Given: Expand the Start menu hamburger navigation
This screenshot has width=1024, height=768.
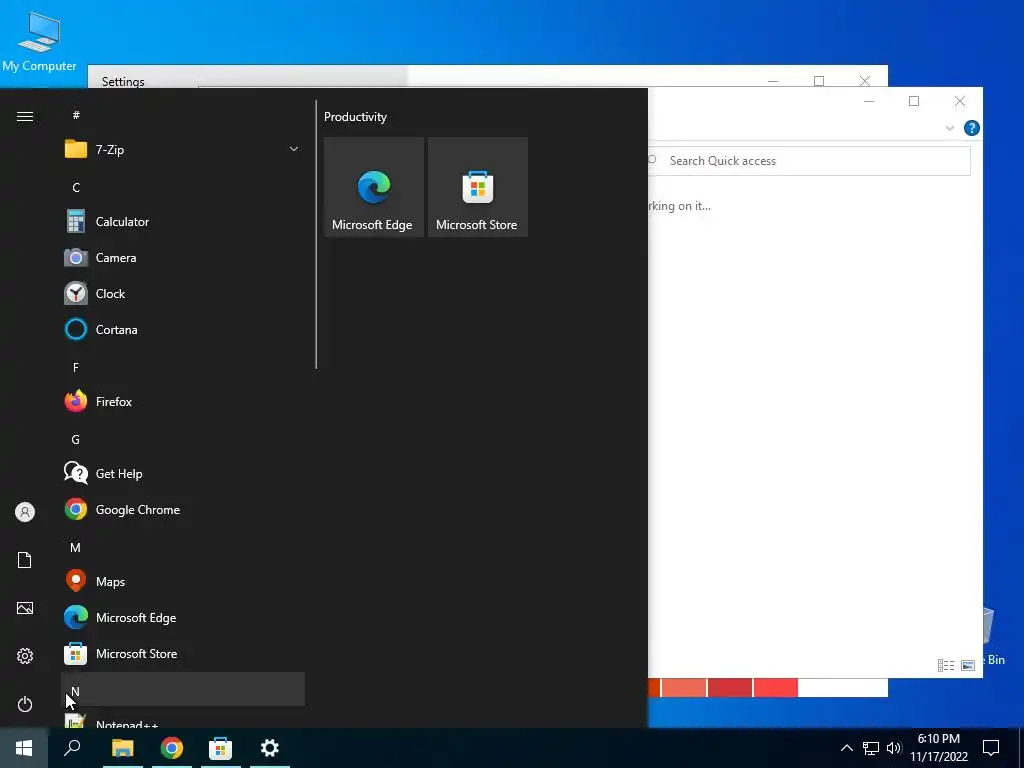Looking at the screenshot, I should point(25,116).
